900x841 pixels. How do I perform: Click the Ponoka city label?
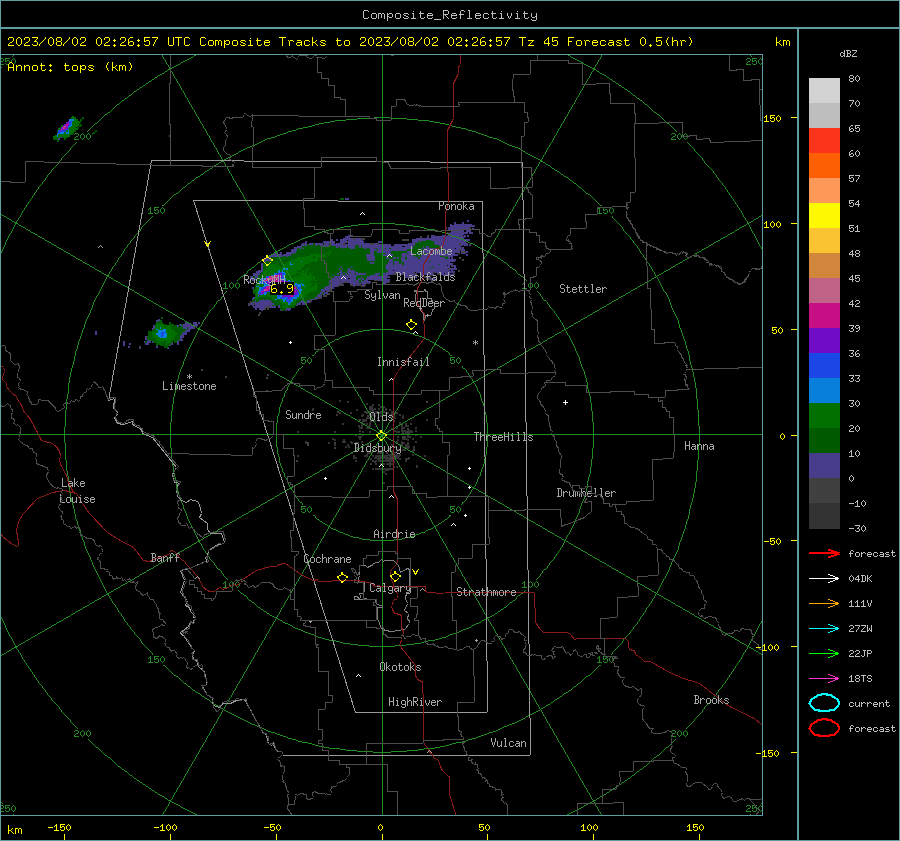point(456,206)
